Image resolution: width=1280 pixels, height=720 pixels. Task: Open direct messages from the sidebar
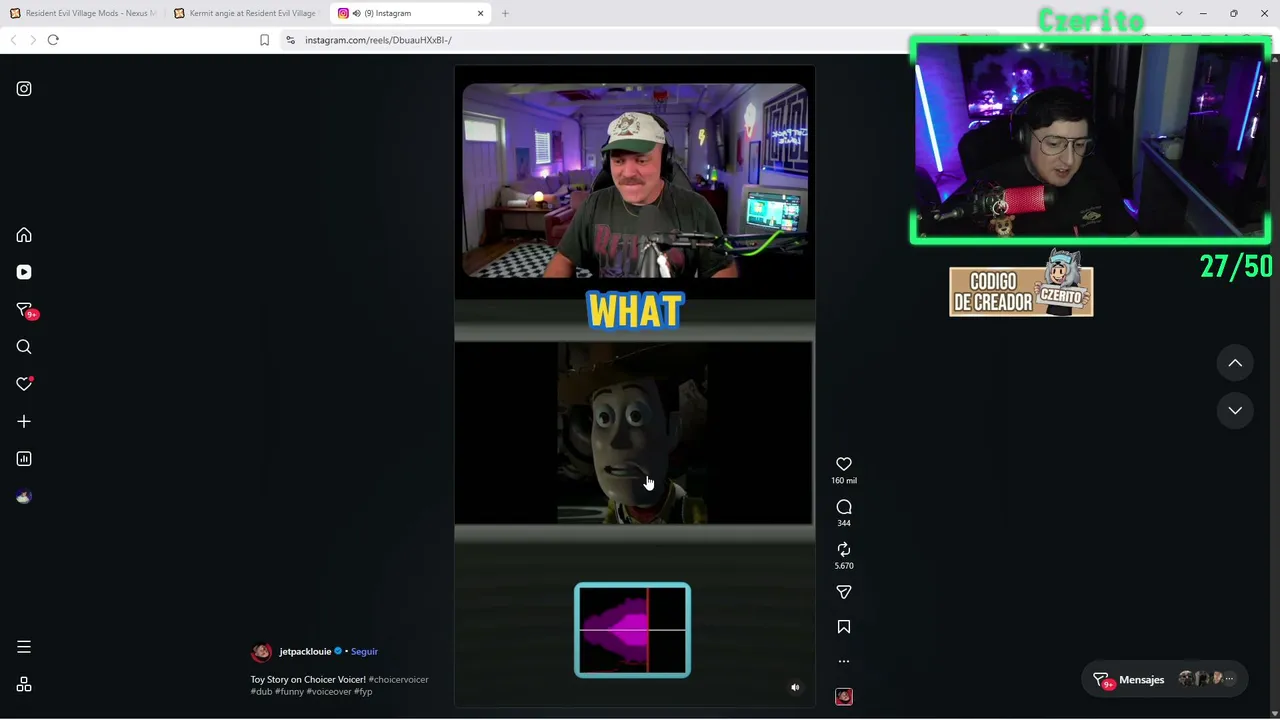(25, 310)
